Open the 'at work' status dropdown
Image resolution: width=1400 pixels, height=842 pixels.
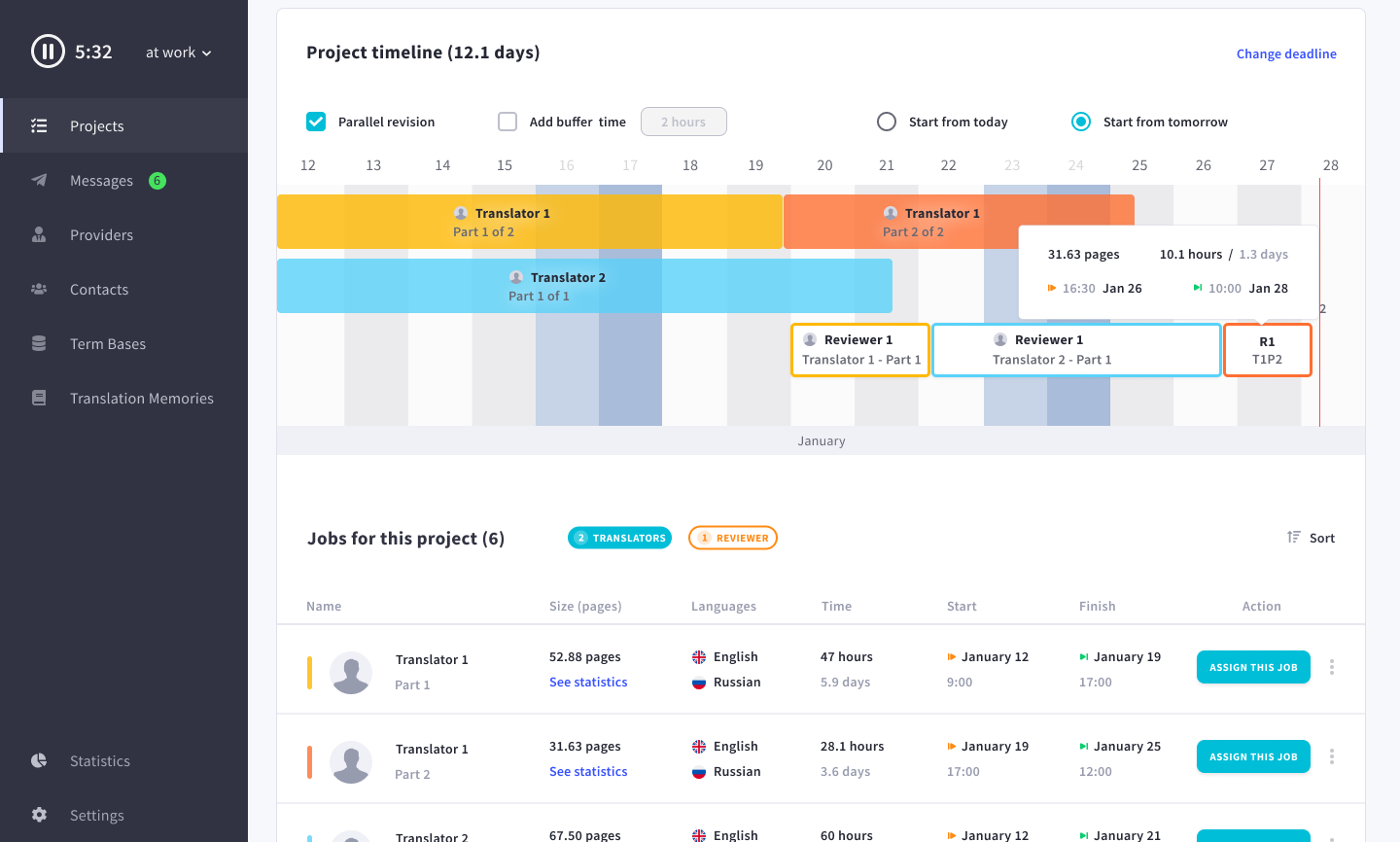[179, 53]
